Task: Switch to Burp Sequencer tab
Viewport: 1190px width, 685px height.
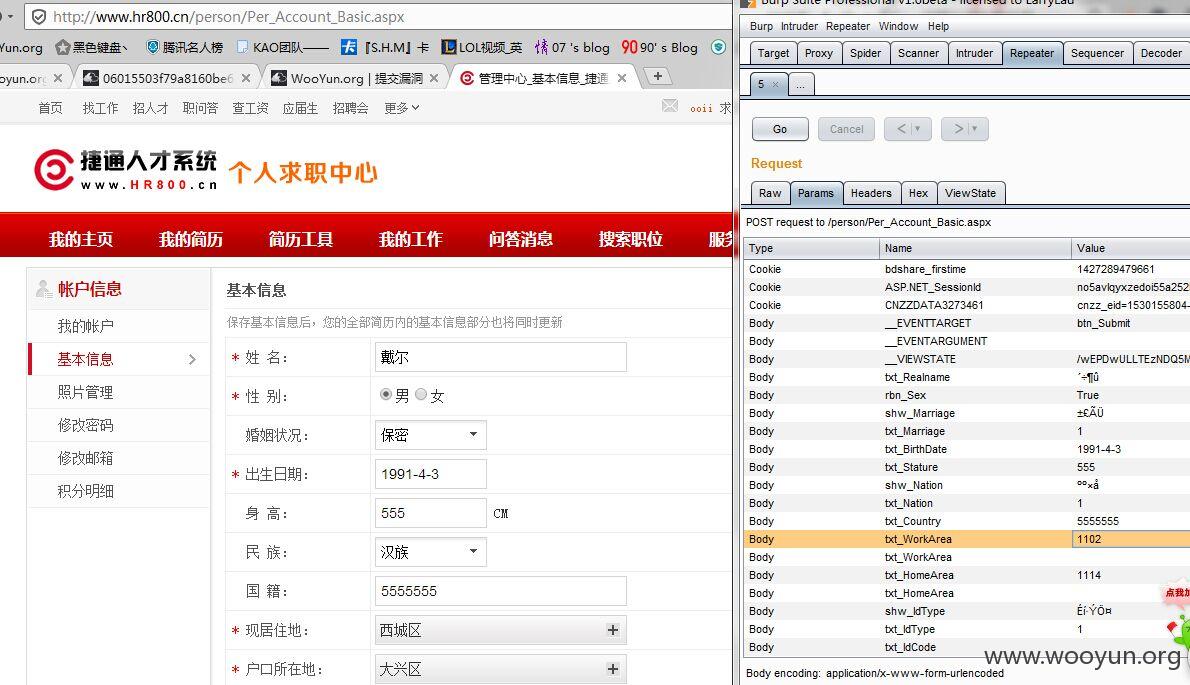Action: click(x=1097, y=53)
